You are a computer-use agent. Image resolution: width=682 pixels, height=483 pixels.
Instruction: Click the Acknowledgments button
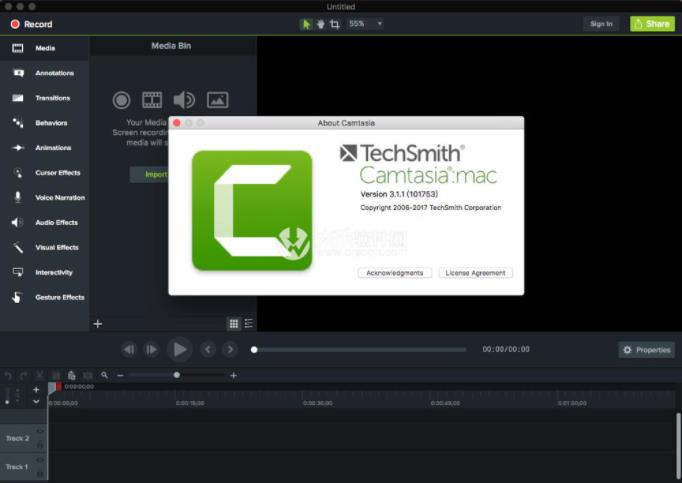point(394,273)
